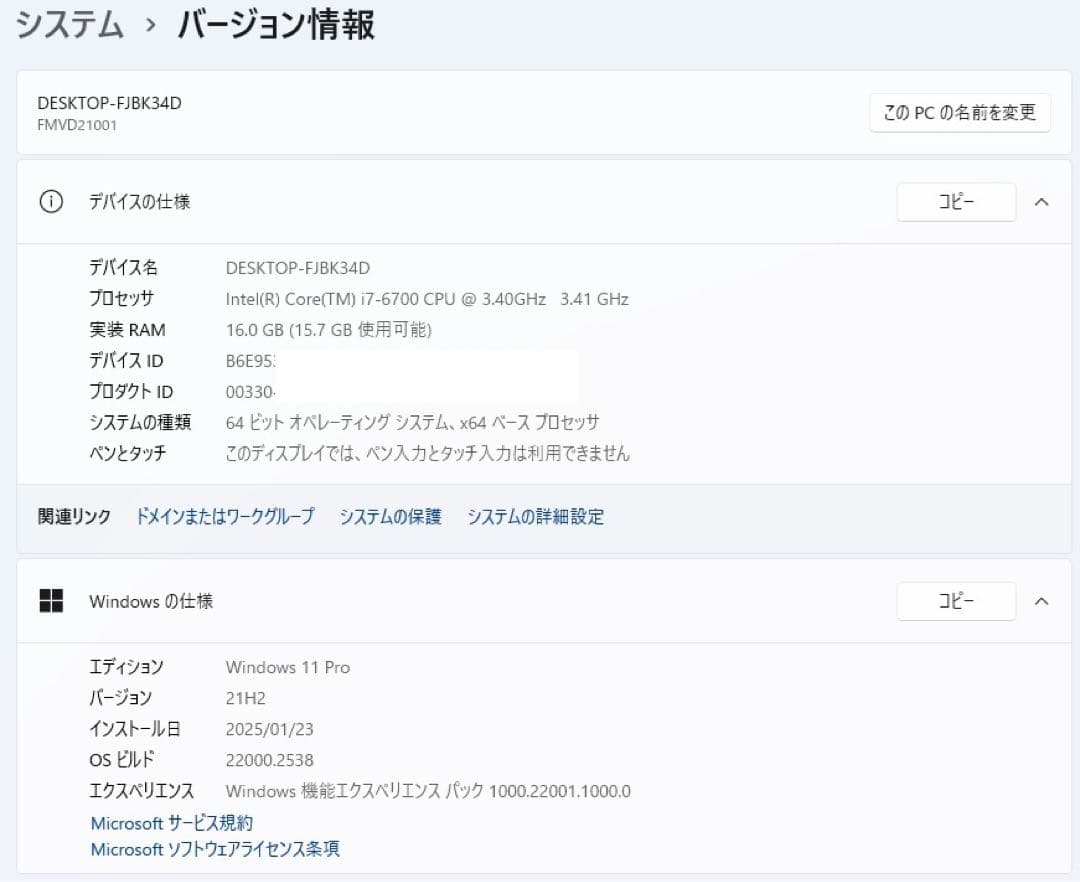Click the エクスペリエンス label
Screen dimensions: 1080x882
[x=141, y=791]
